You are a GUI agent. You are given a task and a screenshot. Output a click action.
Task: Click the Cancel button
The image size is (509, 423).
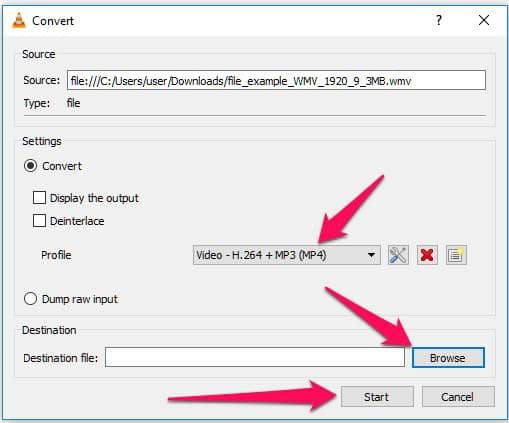point(458,397)
